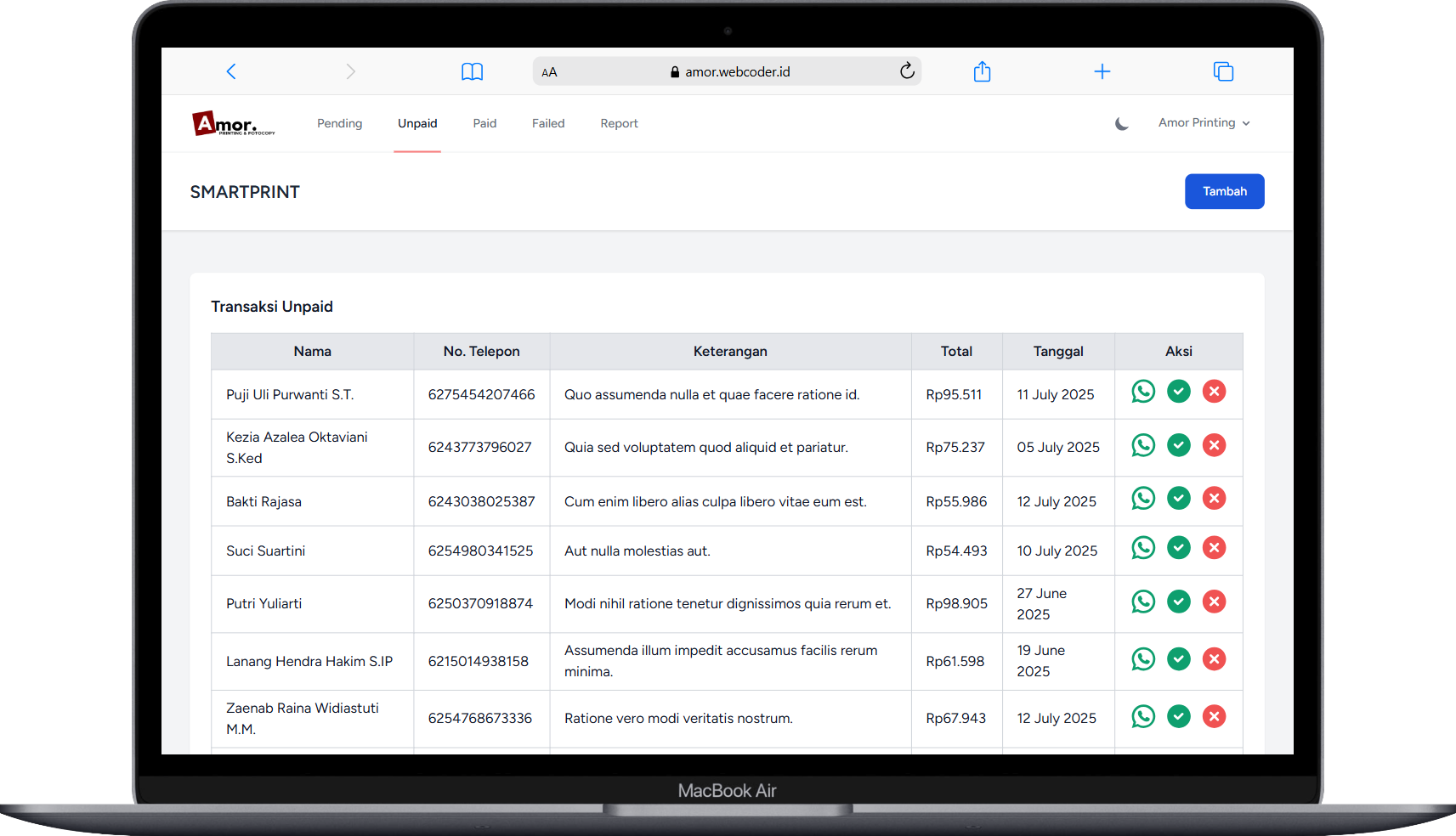
Task: Click the Nama column header
Action: click(x=313, y=351)
